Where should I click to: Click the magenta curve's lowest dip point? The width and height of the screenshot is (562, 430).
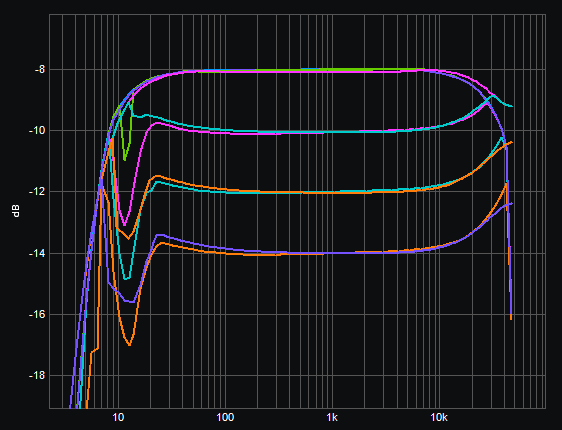click(x=124, y=225)
